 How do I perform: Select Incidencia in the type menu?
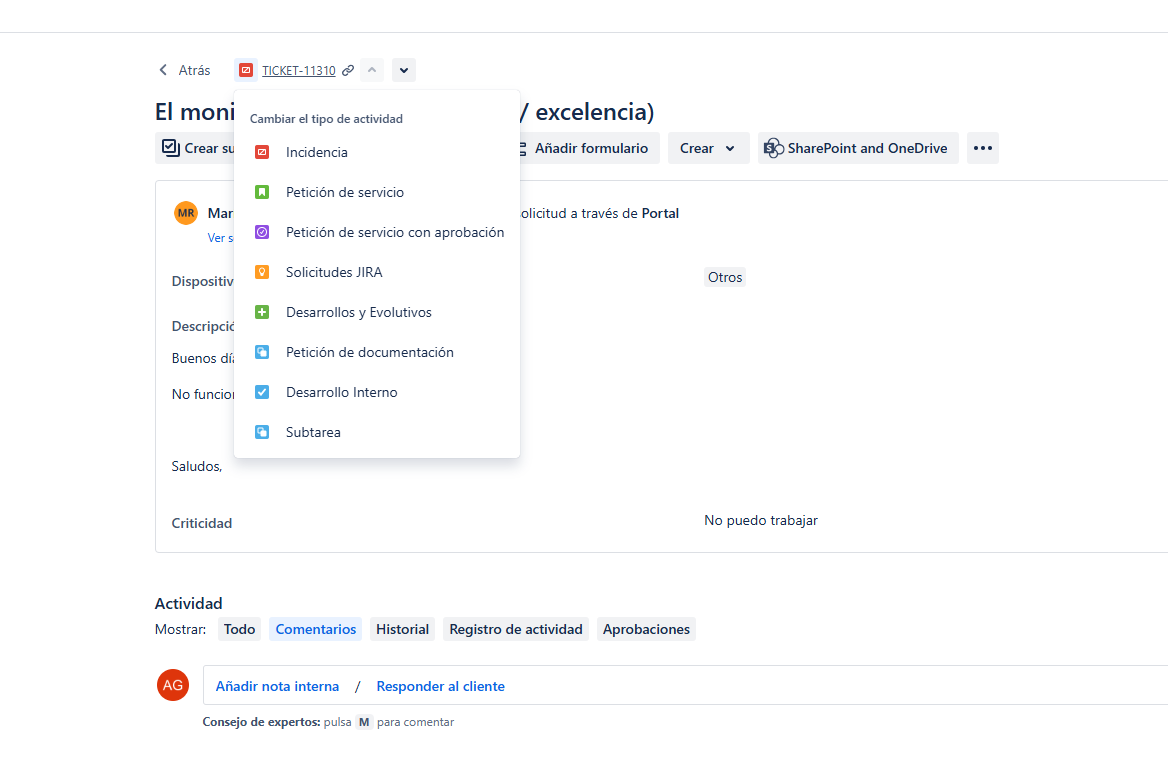coord(377,152)
